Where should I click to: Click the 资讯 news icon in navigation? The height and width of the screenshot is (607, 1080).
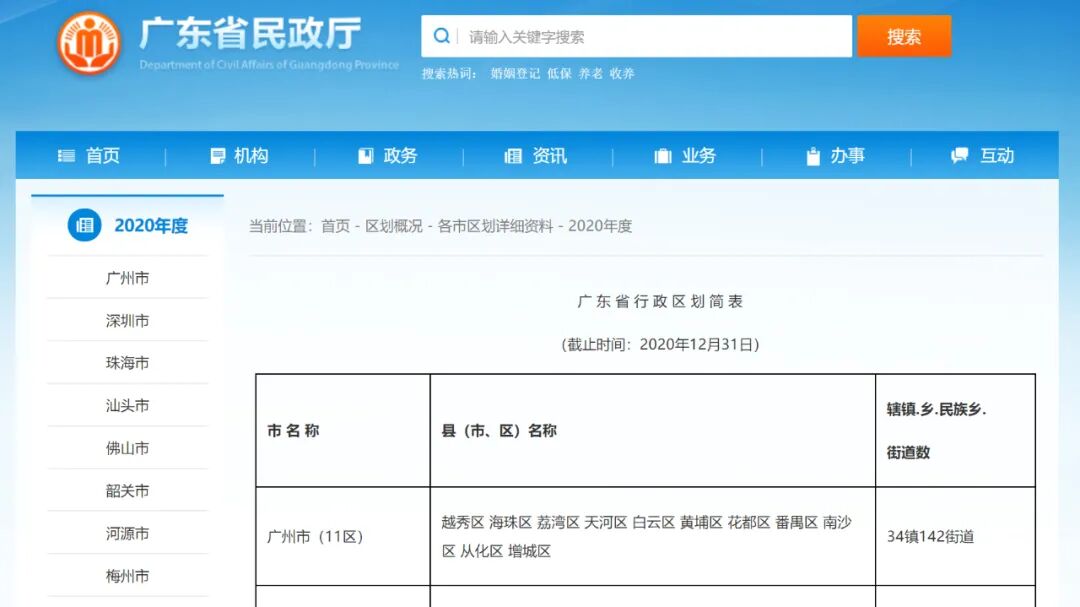513,156
